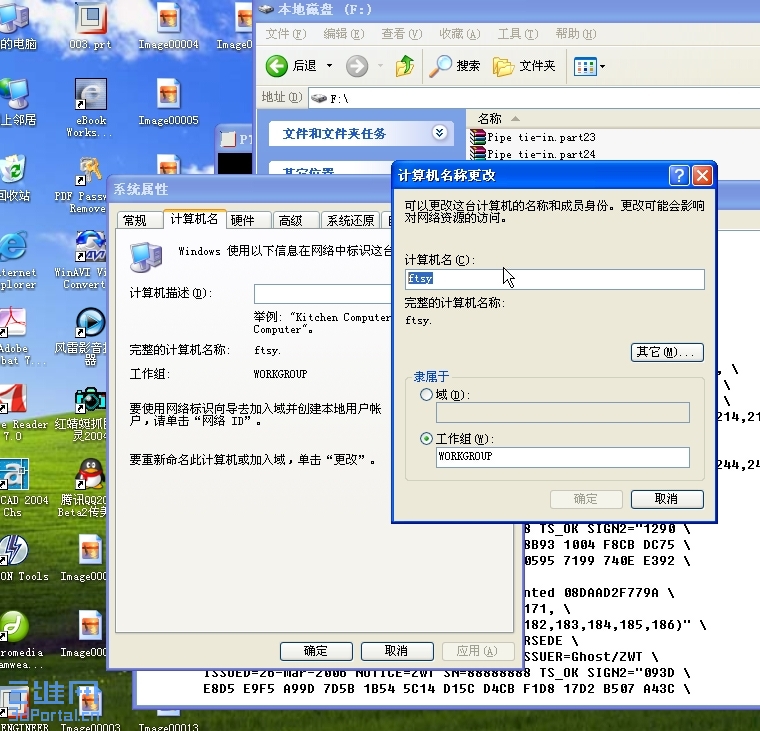The width and height of the screenshot is (760, 731).
Task: Select the 003.prt desktop icon
Action: pos(91,27)
